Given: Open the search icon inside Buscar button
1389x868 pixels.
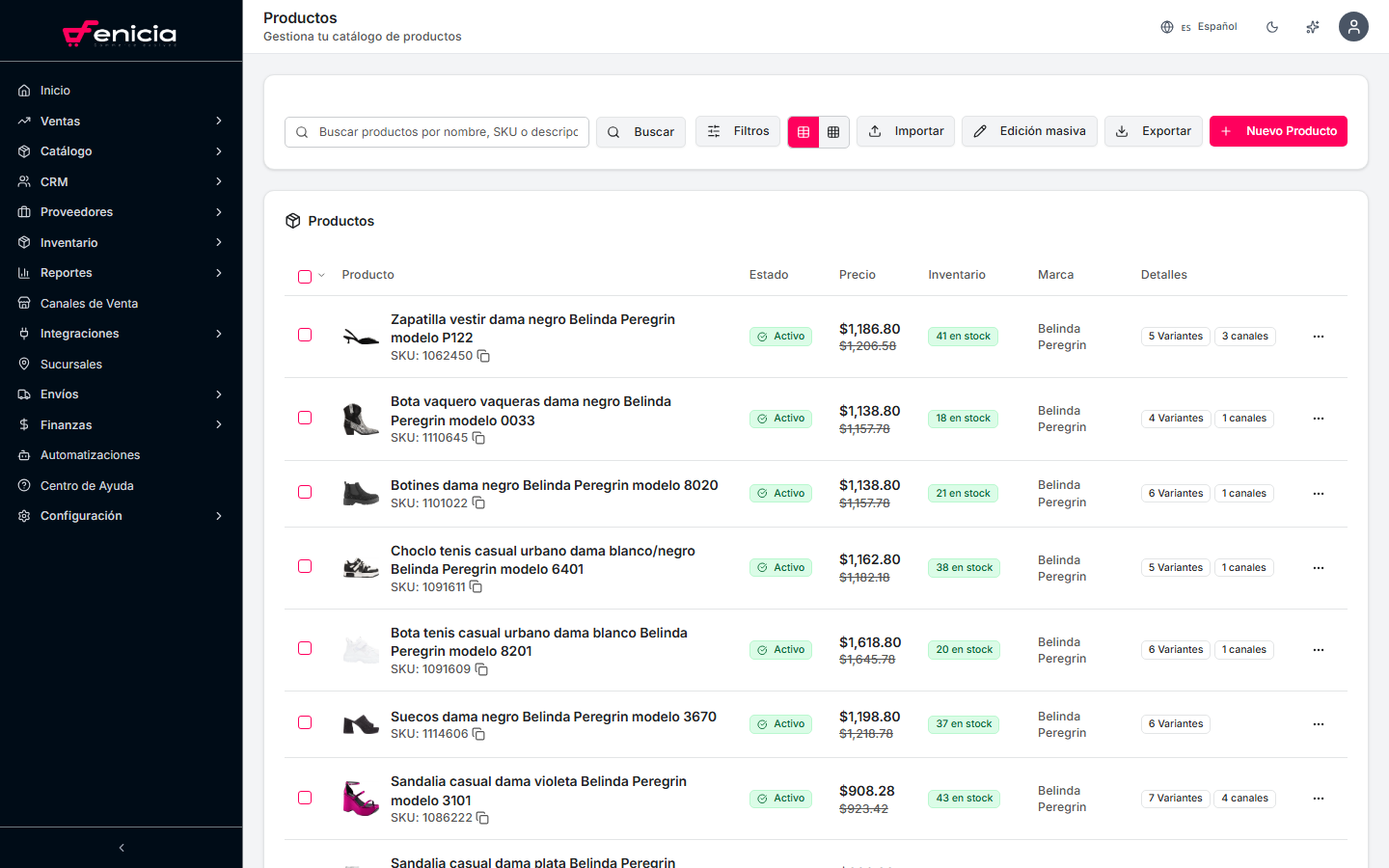Looking at the screenshot, I should pyautogui.click(x=614, y=131).
